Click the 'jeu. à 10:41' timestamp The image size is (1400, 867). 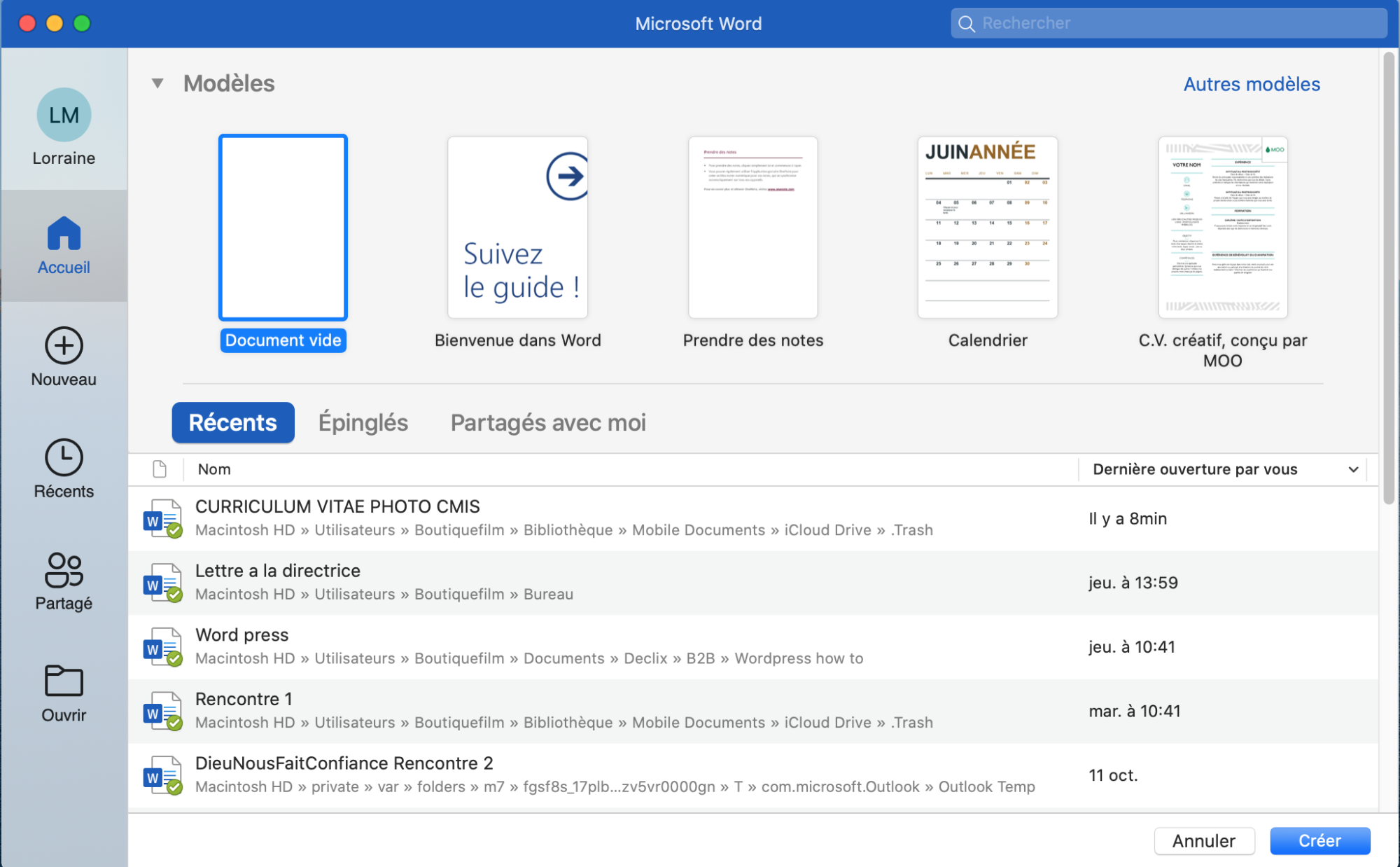[x=1132, y=647]
